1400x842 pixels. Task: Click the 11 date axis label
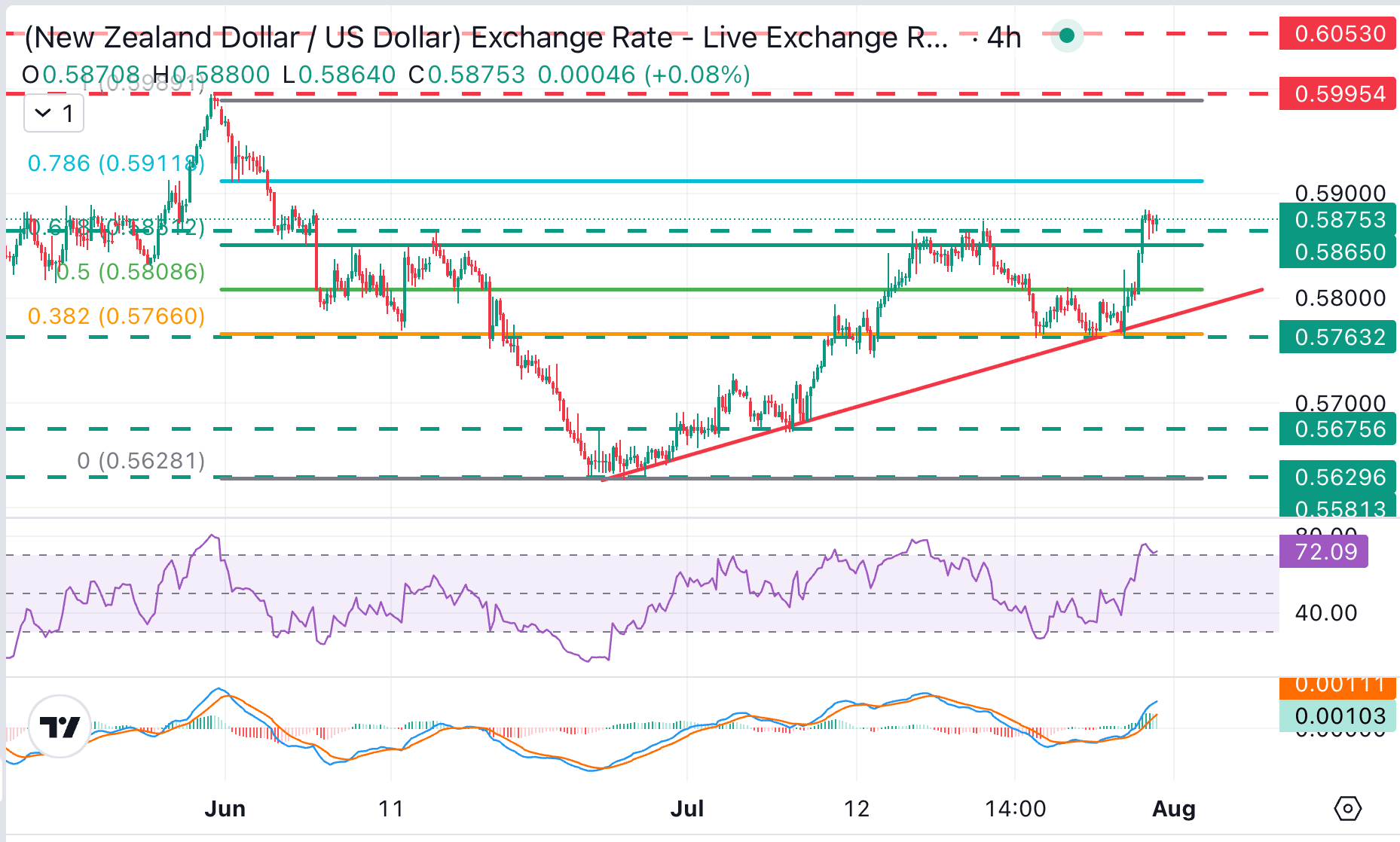tap(391, 809)
